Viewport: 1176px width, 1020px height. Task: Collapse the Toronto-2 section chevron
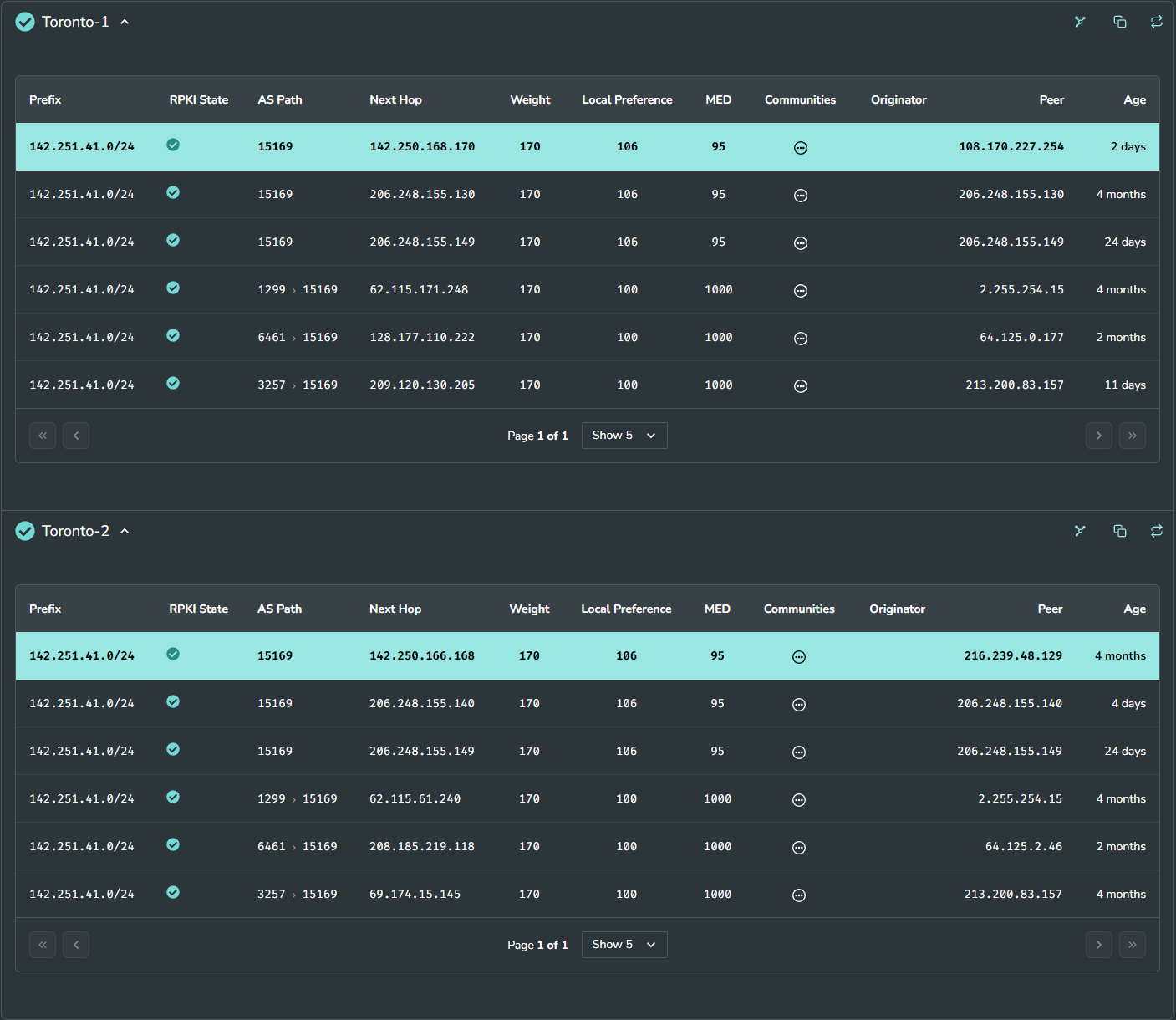click(x=125, y=531)
